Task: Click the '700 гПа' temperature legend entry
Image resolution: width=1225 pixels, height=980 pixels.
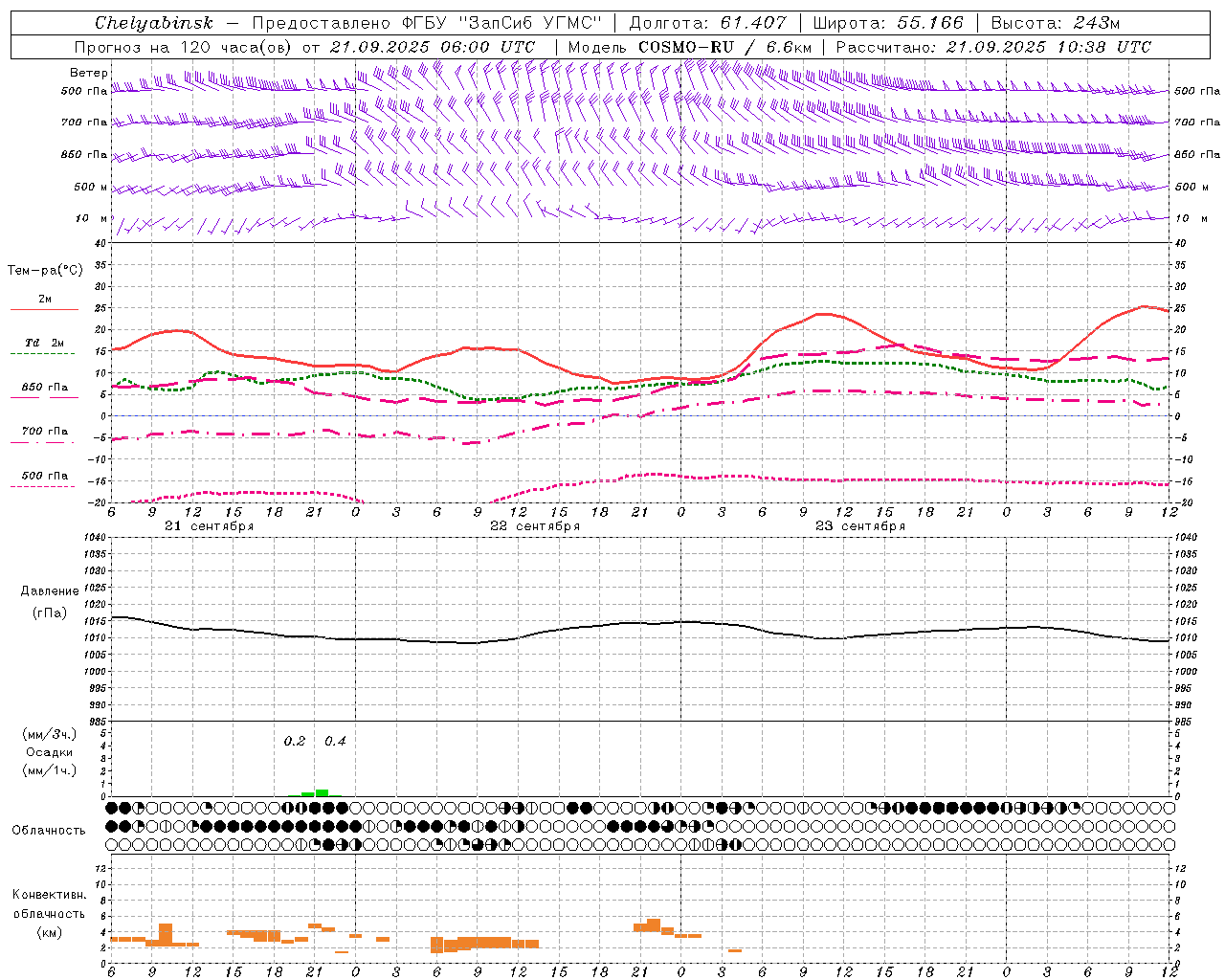Action: point(45,432)
